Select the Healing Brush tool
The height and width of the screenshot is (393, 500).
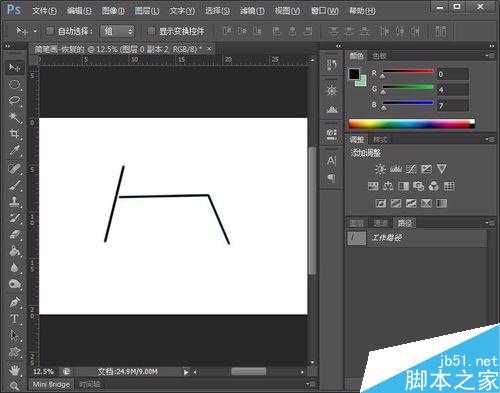14,169
